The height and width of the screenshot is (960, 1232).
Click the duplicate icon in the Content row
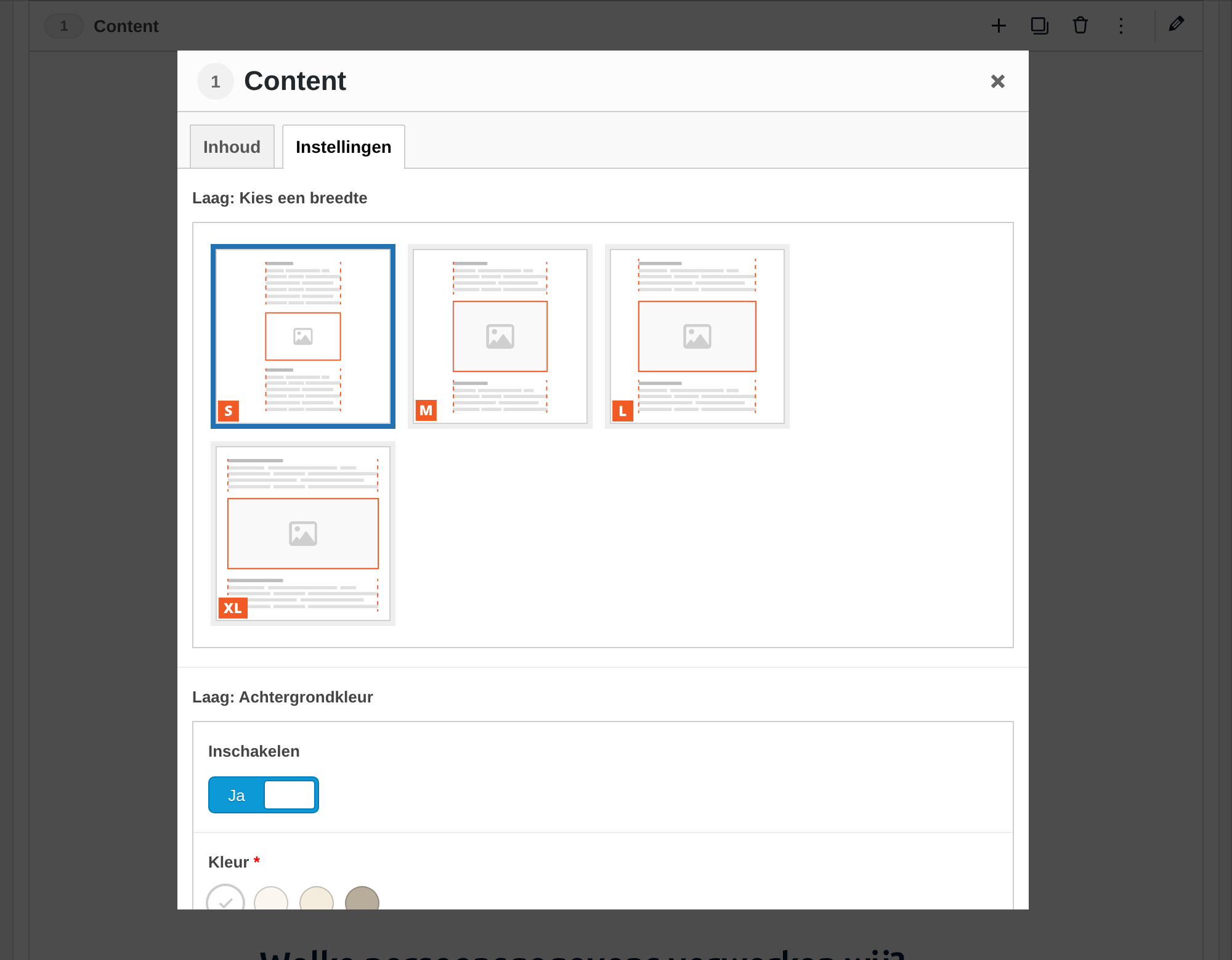[x=1039, y=26]
